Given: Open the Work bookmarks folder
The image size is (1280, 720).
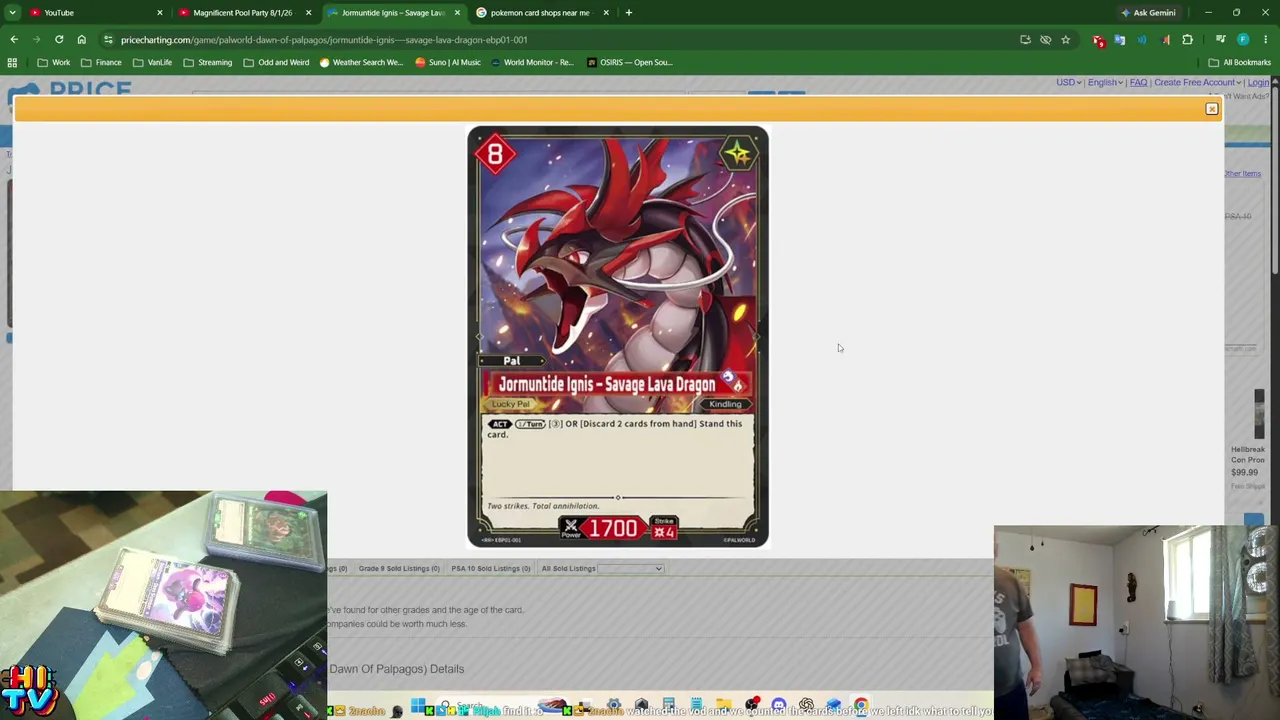Looking at the screenshot, I should 54,62.
